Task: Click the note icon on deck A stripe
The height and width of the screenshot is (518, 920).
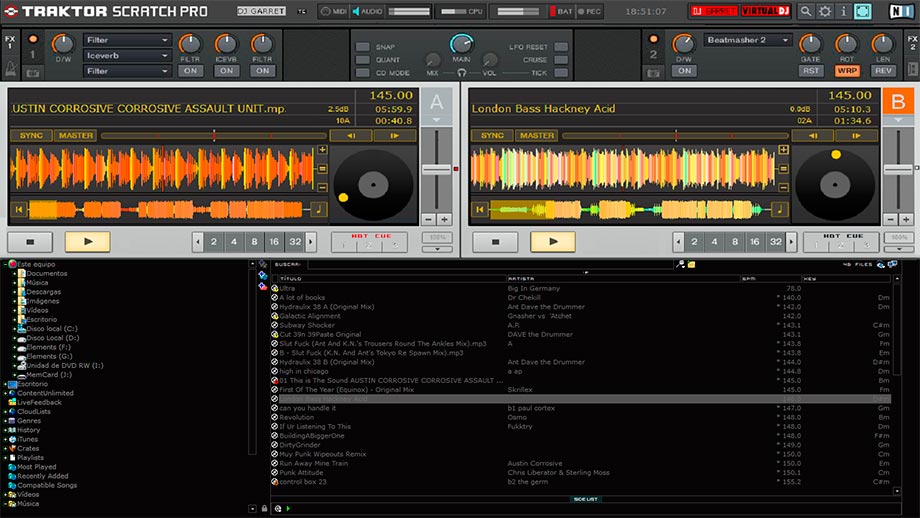Action: click(319, 209)
